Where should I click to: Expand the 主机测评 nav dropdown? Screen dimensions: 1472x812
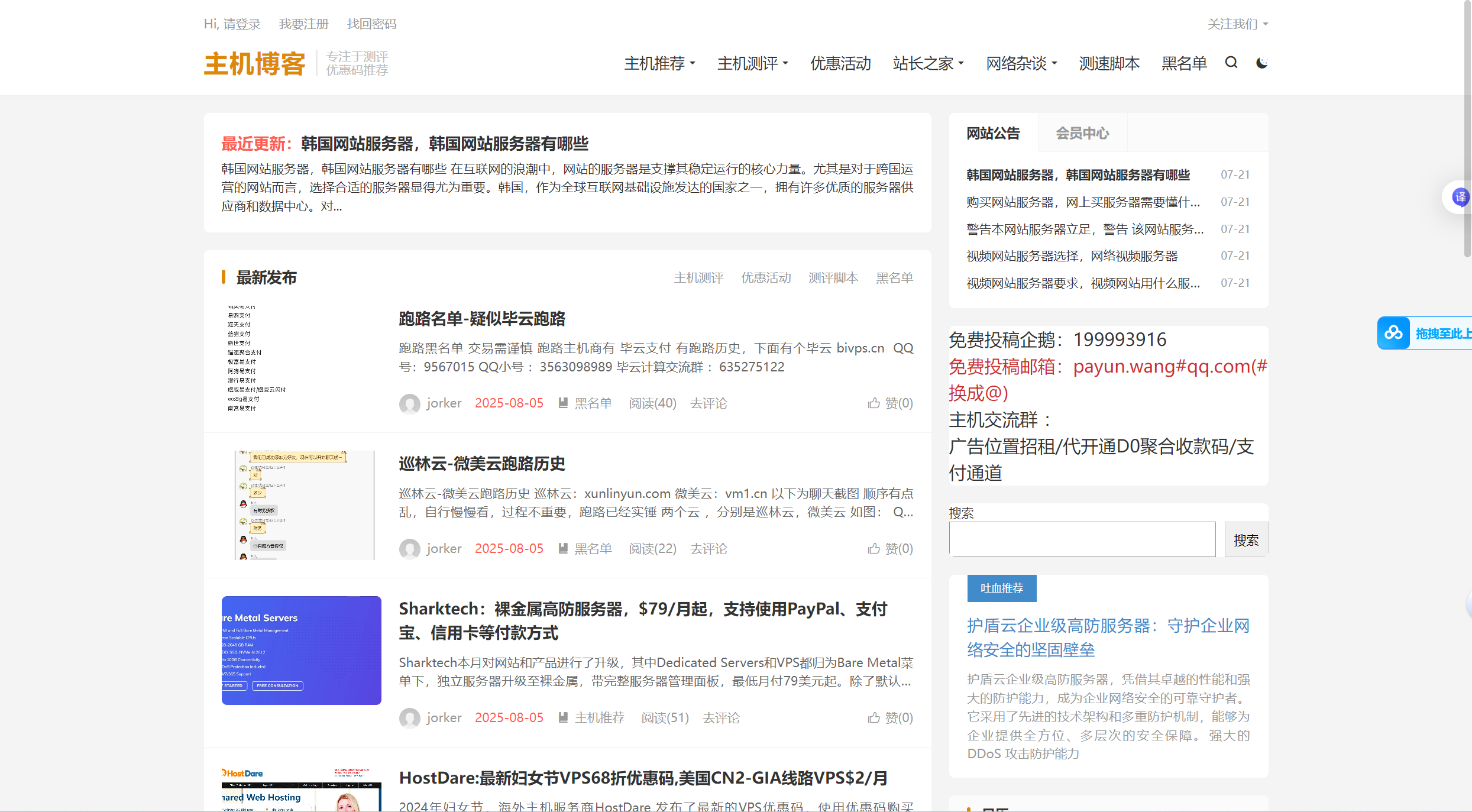pos(752,63)
